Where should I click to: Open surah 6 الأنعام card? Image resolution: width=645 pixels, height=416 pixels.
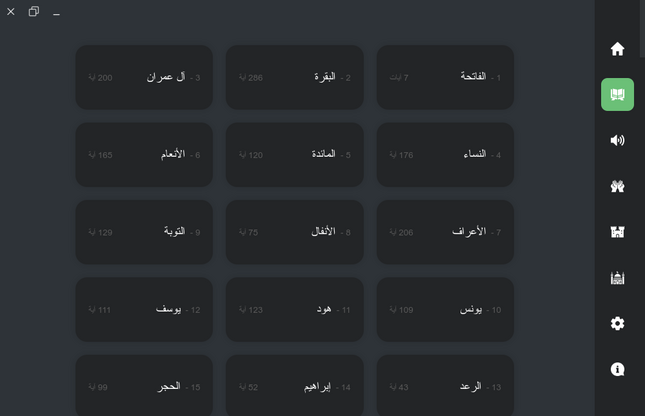click(144, 155)
